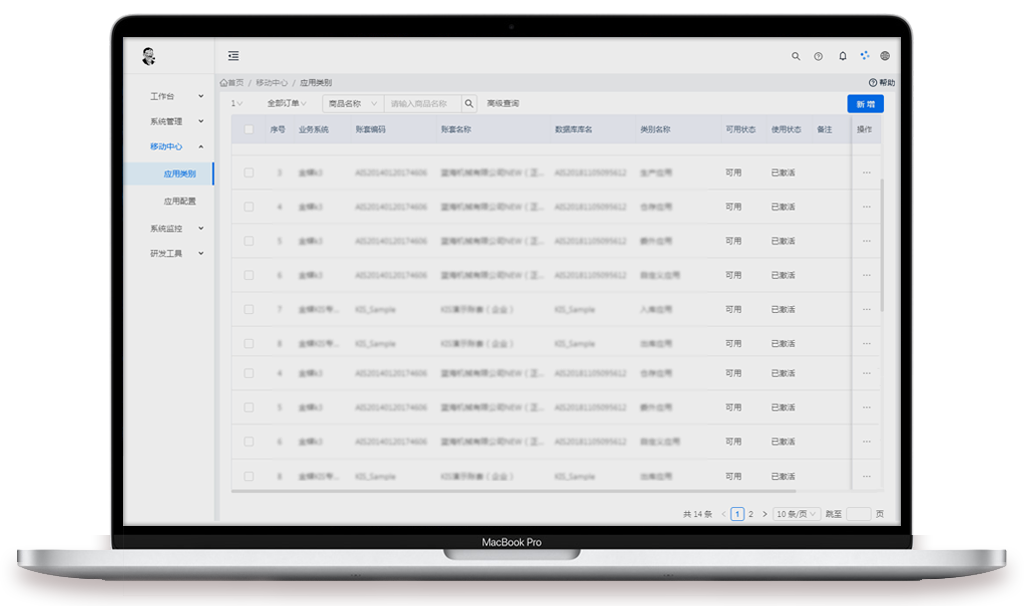Check the checkbox for row number 7

point(249,309)
